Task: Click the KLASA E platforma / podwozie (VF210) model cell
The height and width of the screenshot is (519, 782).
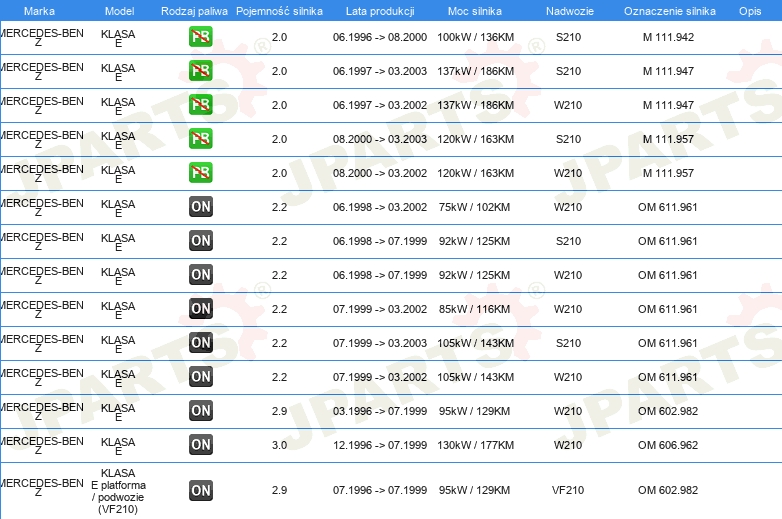Action: pos(118,491)
